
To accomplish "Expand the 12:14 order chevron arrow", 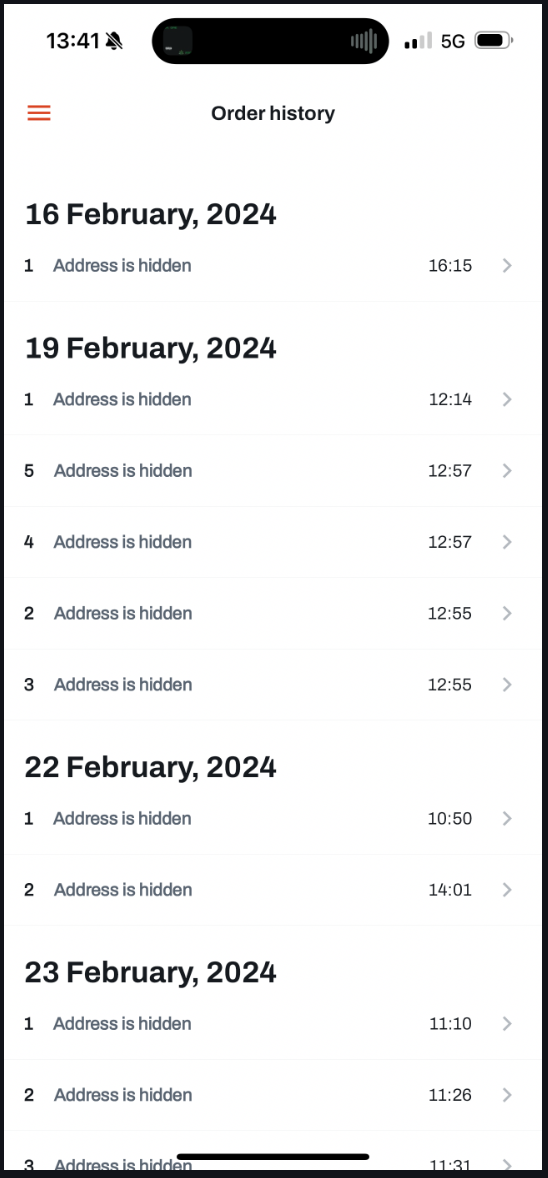I will pyautogui.click(x=507, y=399).
